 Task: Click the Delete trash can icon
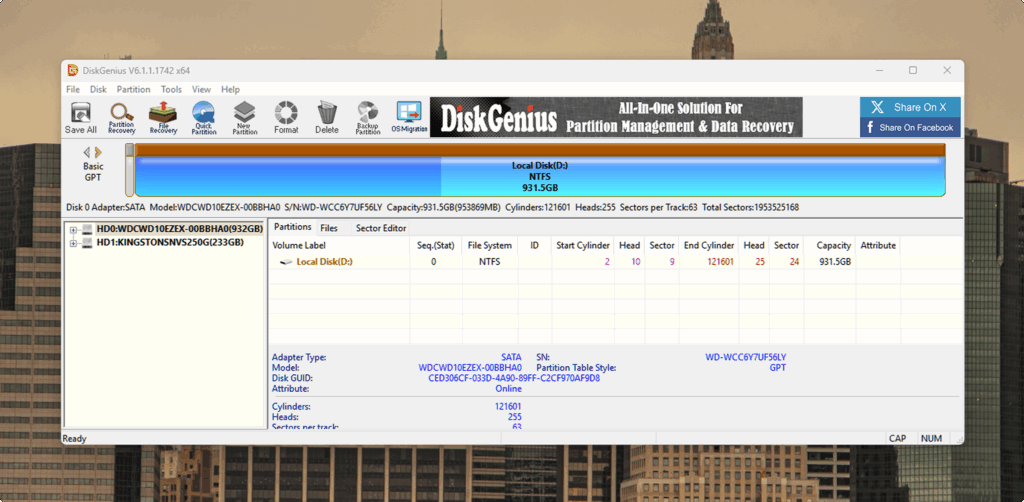click(x=327, y=118)
